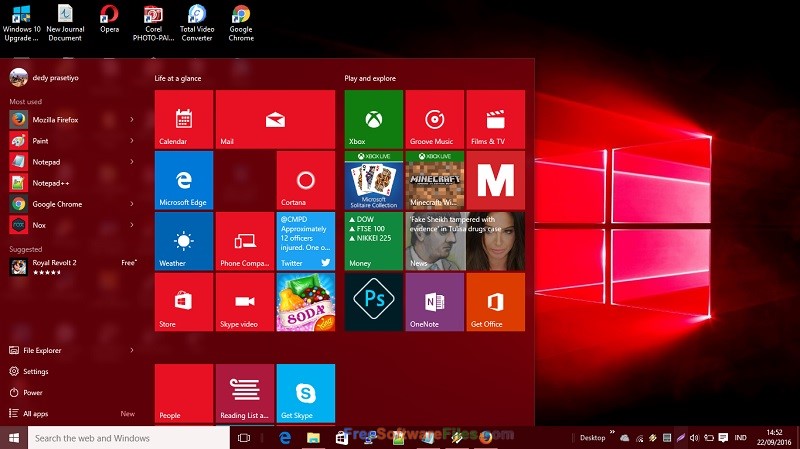Viewport: 800px width, 449px height.
Task: Open the Twitter live tile
Action: 306,241
